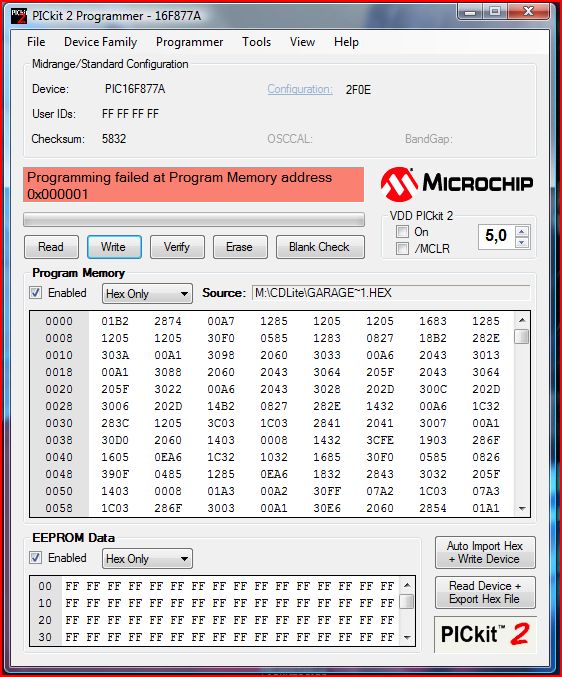Click first FF cell in EEPROM row 00

tap(72, 586)
